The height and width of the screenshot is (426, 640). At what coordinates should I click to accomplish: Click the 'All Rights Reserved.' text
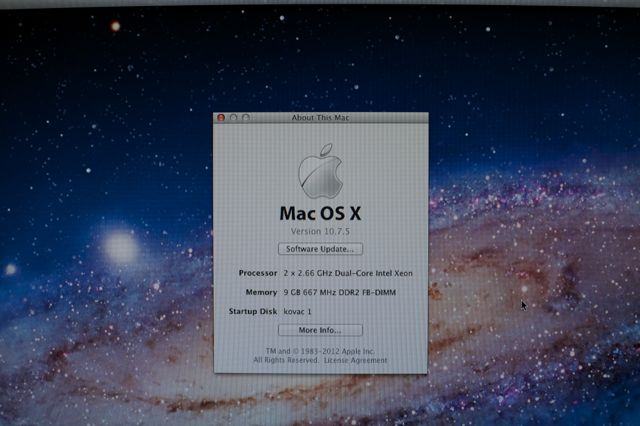(x=286, y=360)
